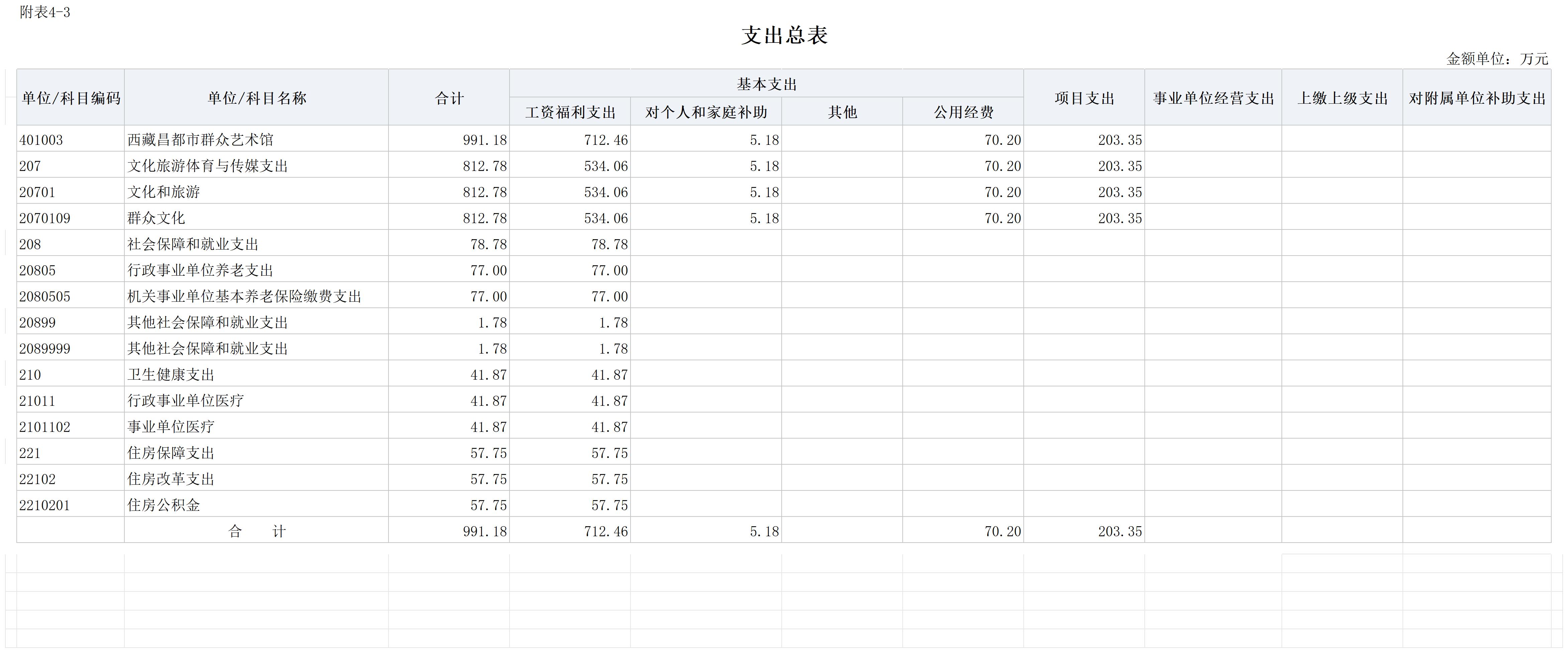Image resolution: width=1568 pixels, height=653 pixels.
Task: Select the 事业单位经营支出 column header
Action: pyautogui.click(x=1213, y=98)
